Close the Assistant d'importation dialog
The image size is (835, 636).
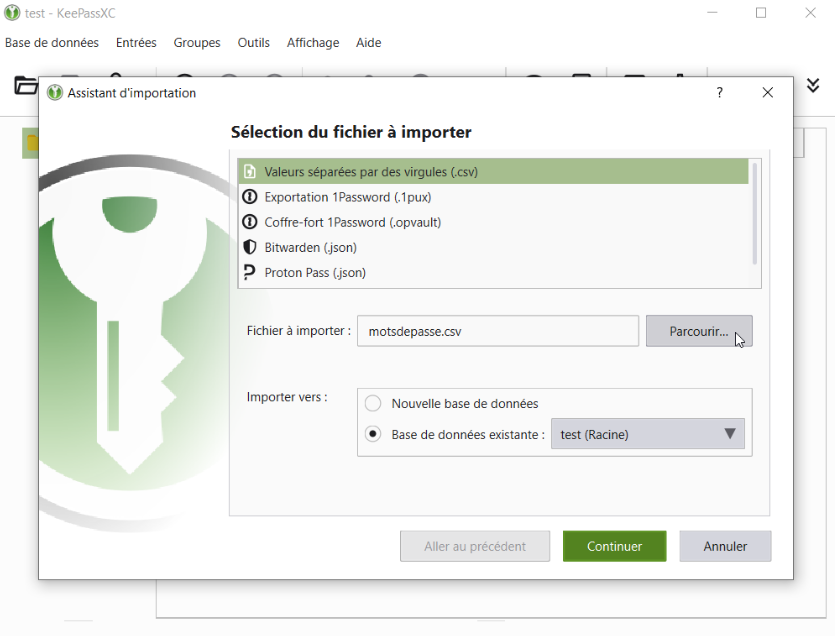tap(767, 93)
